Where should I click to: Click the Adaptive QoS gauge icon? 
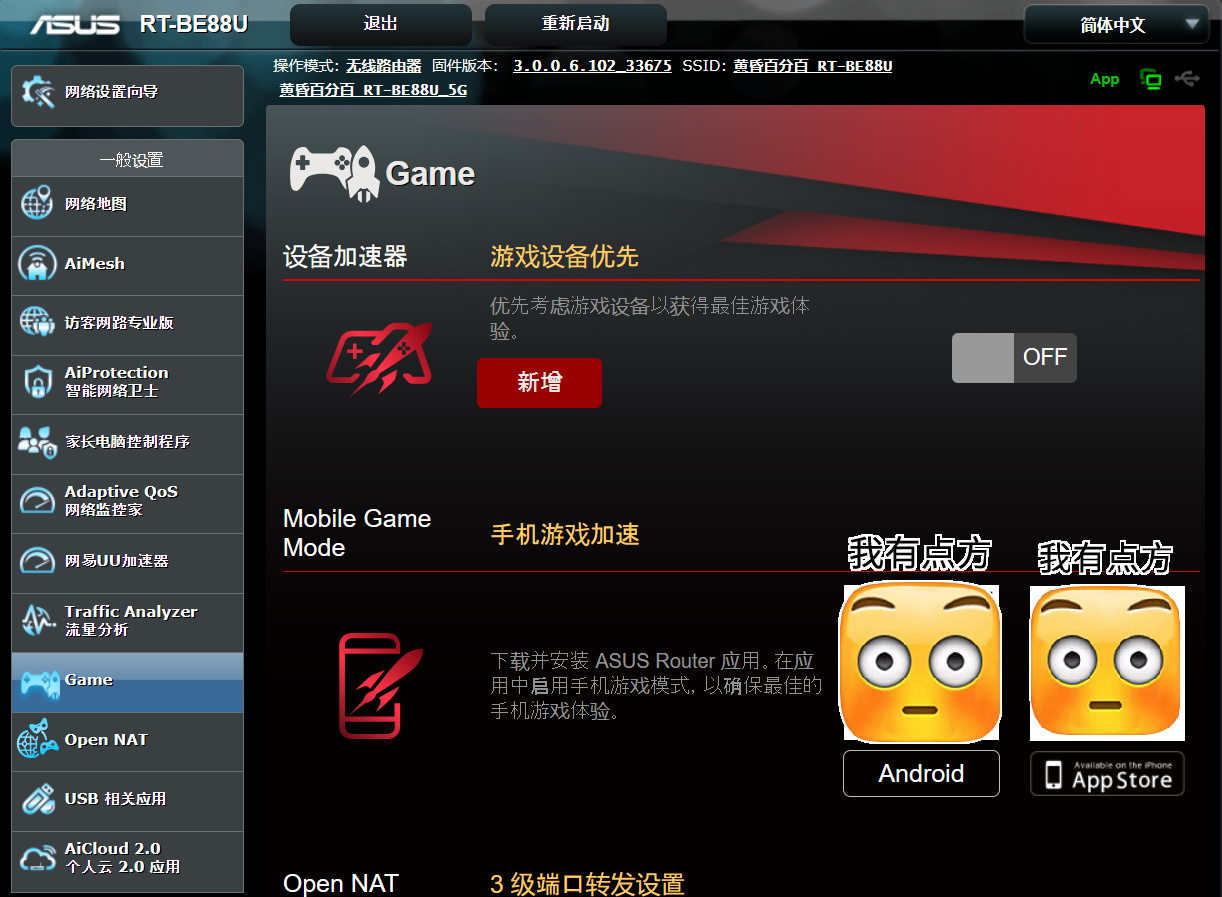tap(37, 500)
